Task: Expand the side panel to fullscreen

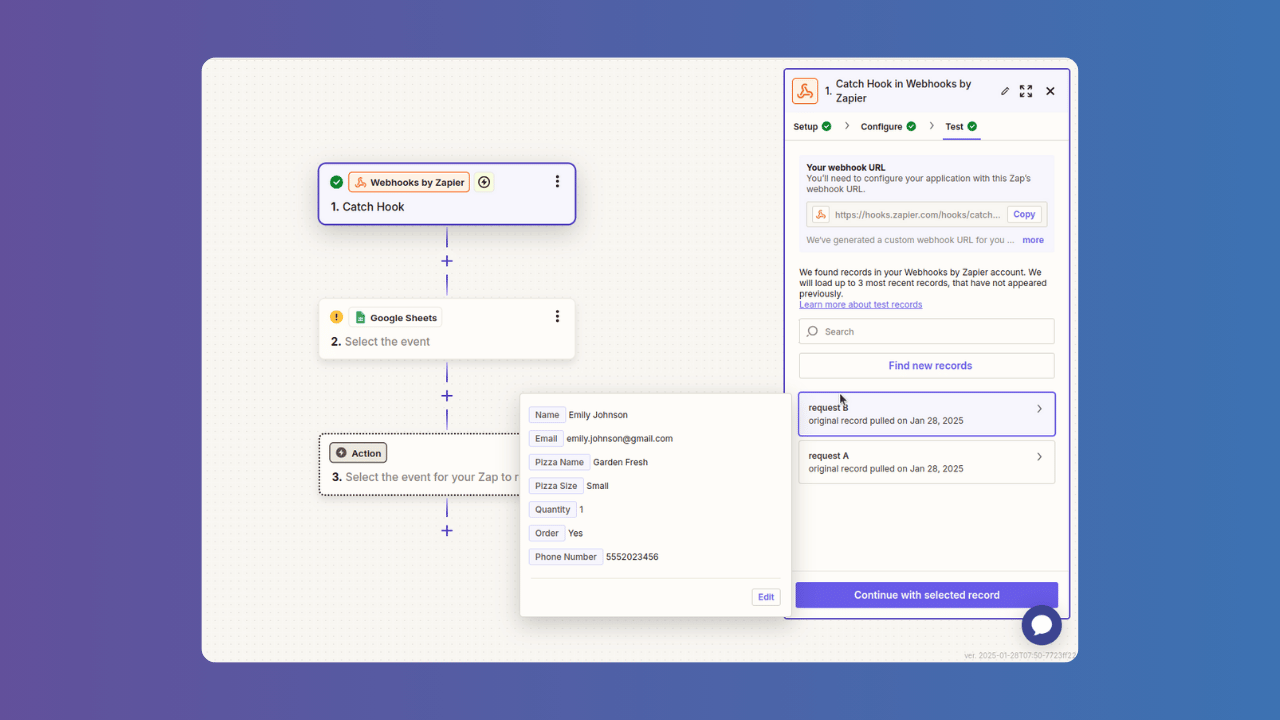Action: click(x=1026, y=91)
